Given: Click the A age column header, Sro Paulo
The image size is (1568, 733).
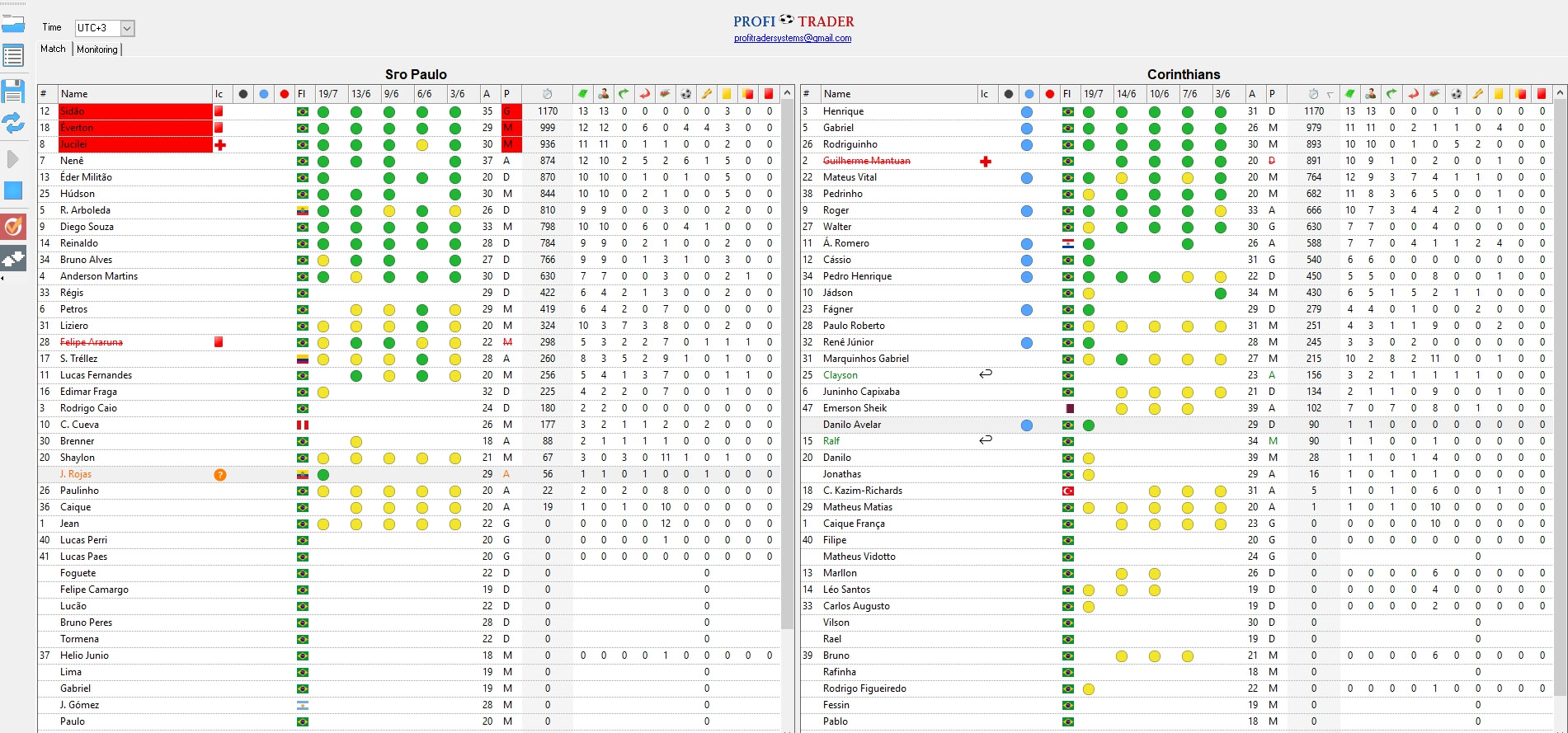Looking at the screenshot, I should point(490,94).
